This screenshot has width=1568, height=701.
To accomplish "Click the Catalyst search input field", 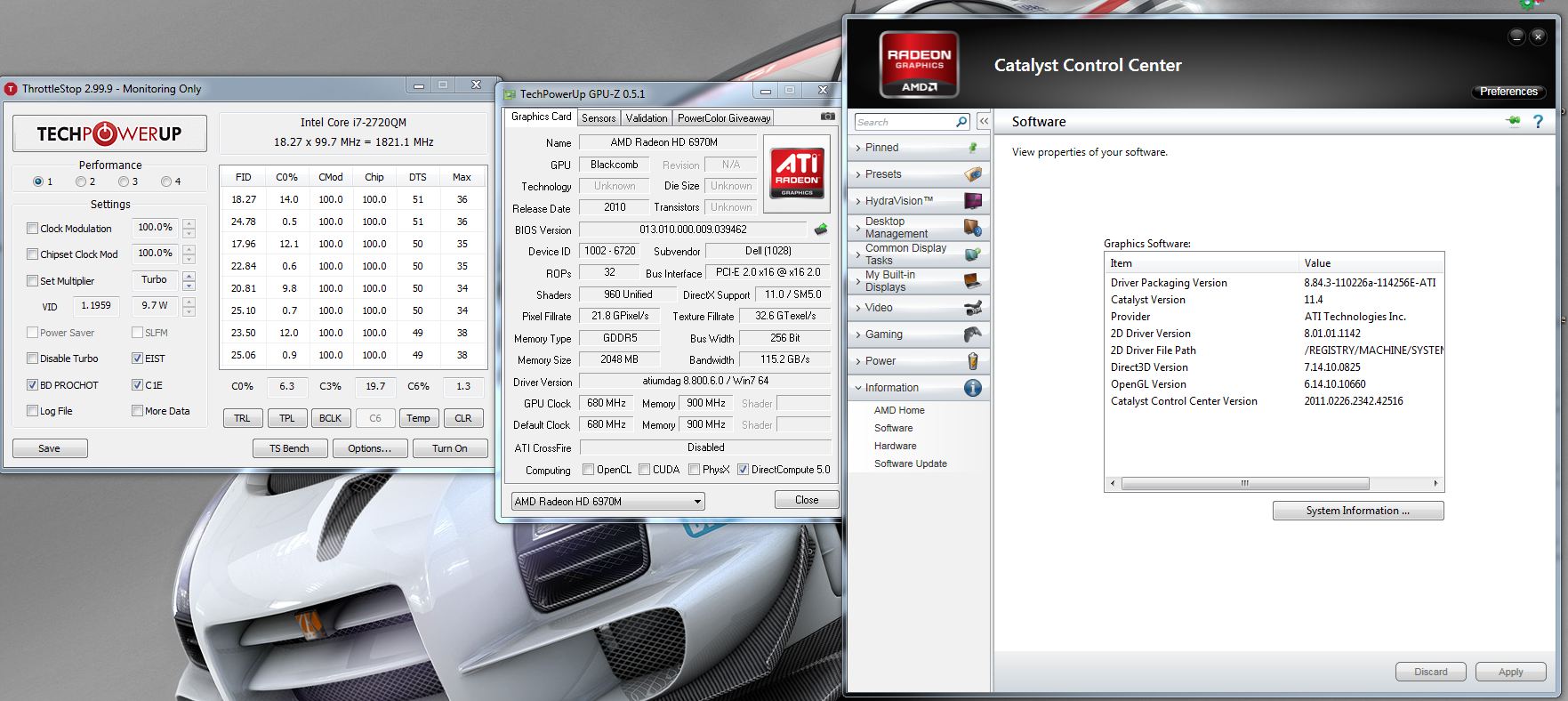I will coord(905,122).
